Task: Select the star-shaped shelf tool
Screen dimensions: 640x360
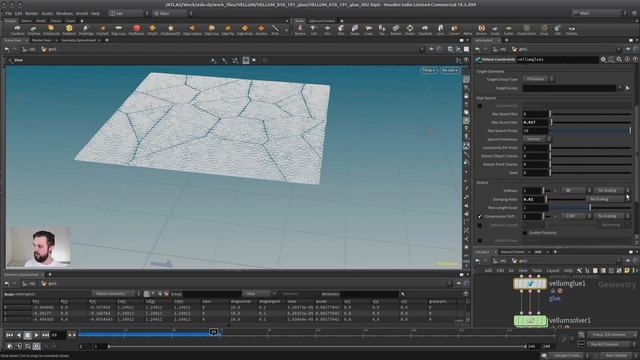Action: (x=171, y=29)
